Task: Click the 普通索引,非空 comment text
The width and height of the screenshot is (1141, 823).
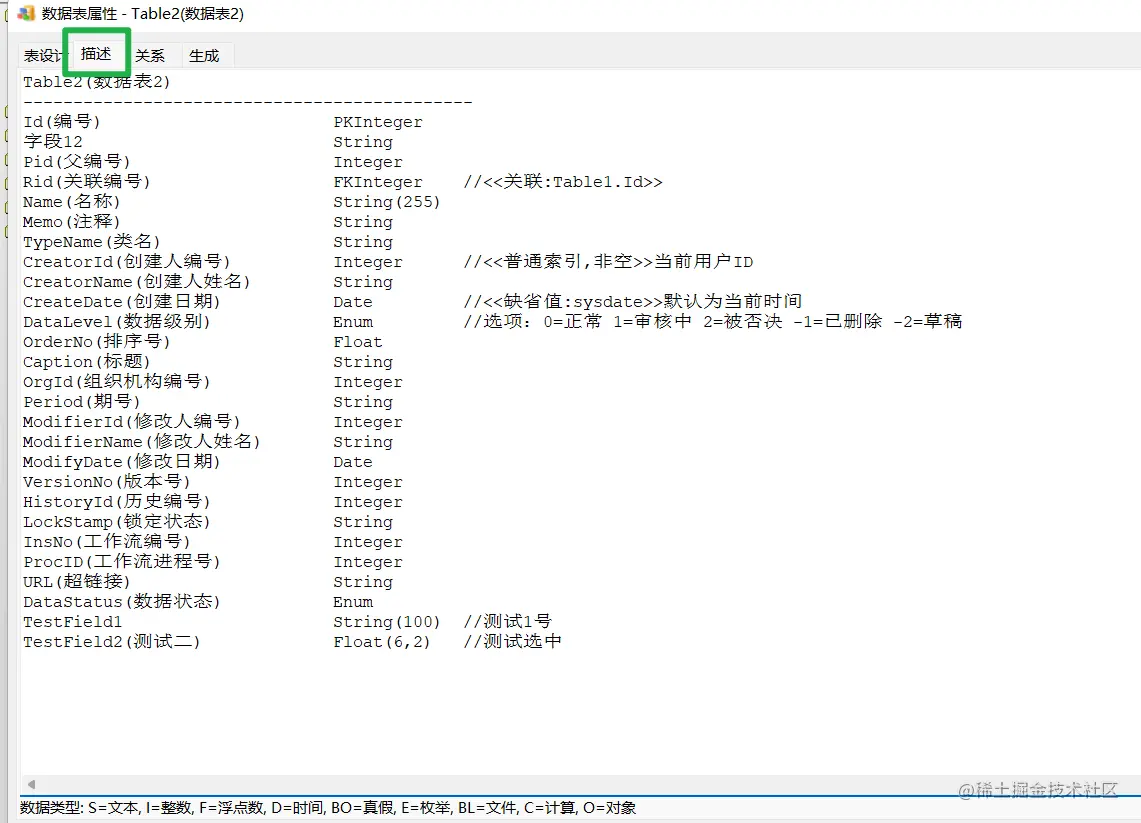Action: [x=569, y=261]
